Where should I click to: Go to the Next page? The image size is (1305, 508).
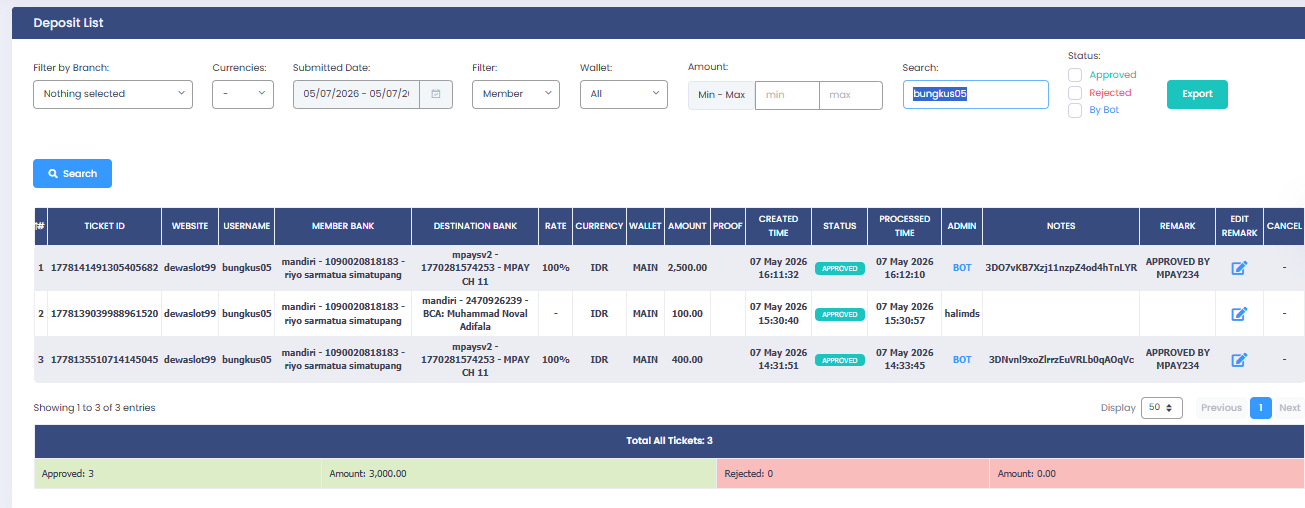click(x=1290, y=408)
